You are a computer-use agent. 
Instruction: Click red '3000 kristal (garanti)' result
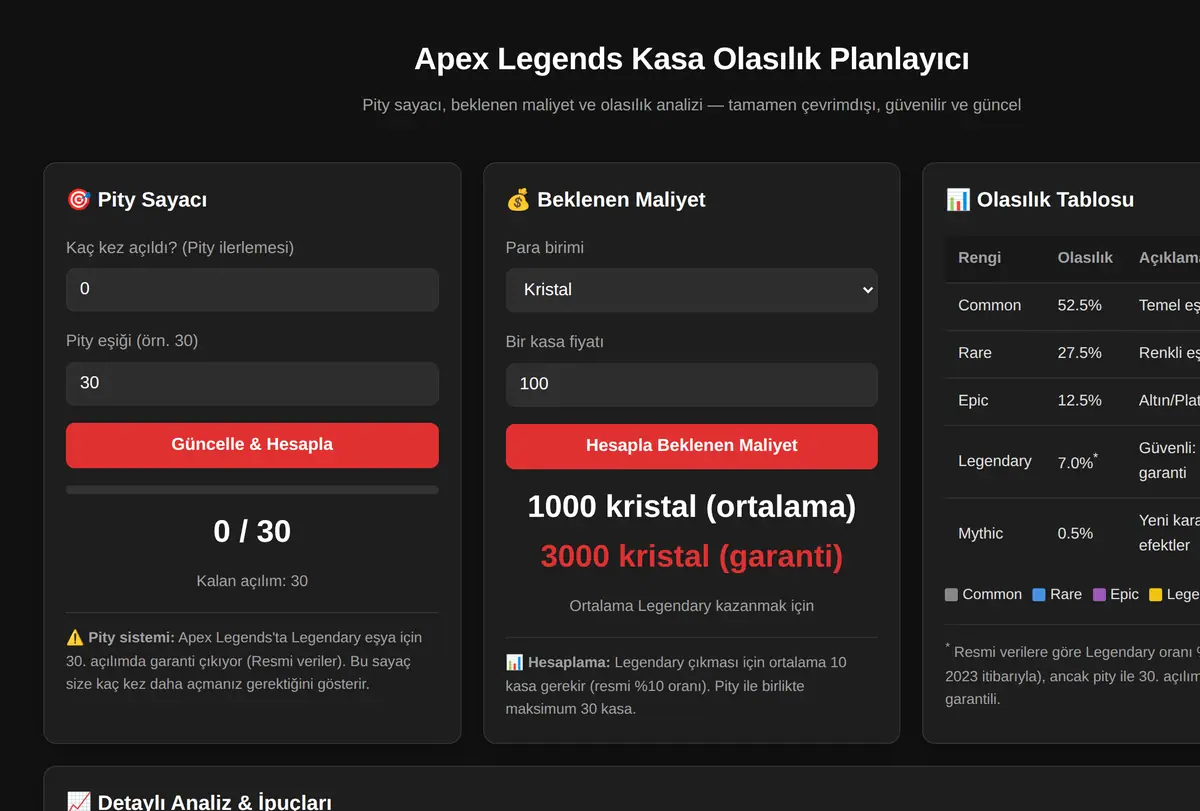point(691,556)
